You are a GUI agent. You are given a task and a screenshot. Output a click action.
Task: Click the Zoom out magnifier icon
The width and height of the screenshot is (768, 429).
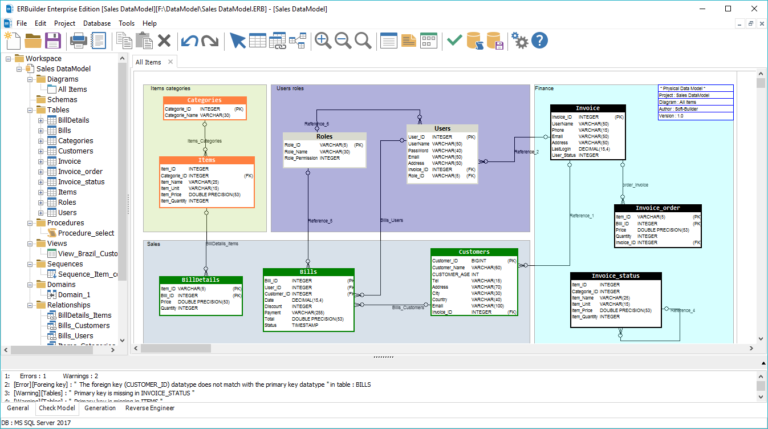(x=343, y=41)
